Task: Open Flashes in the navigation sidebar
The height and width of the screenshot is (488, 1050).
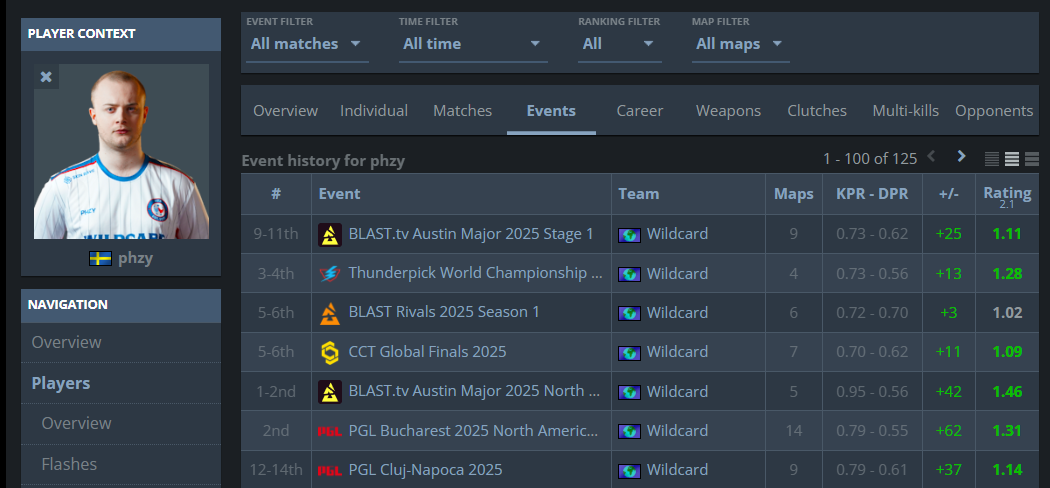Action: pyautogui.click(x=121, y=464)
